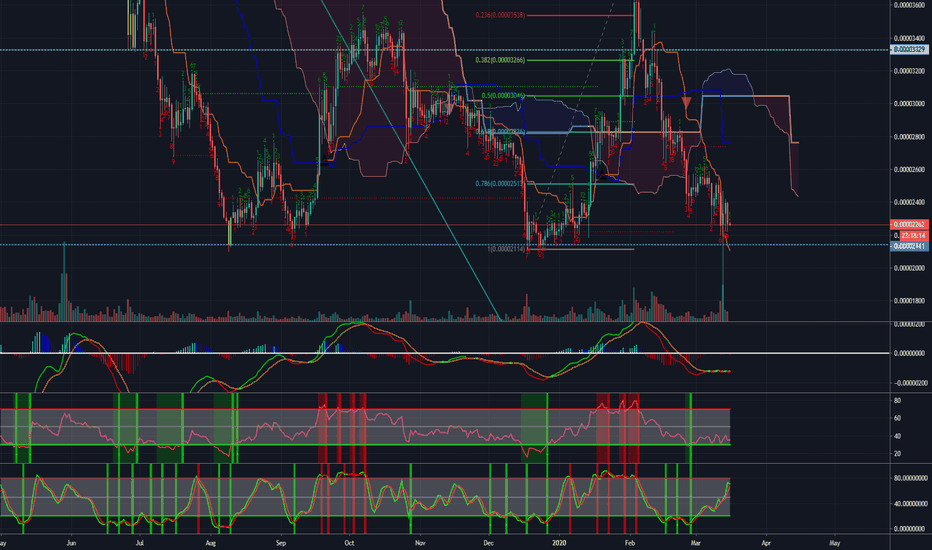This screenshot has width=932, height=550.
Task: Click the 0.00002800 price axis label
Action: 909,137
